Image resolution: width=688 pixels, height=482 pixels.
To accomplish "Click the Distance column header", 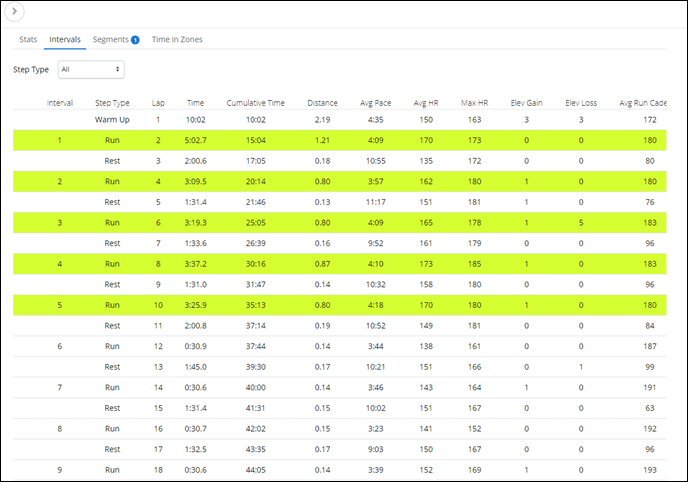I will click(322, 103).
